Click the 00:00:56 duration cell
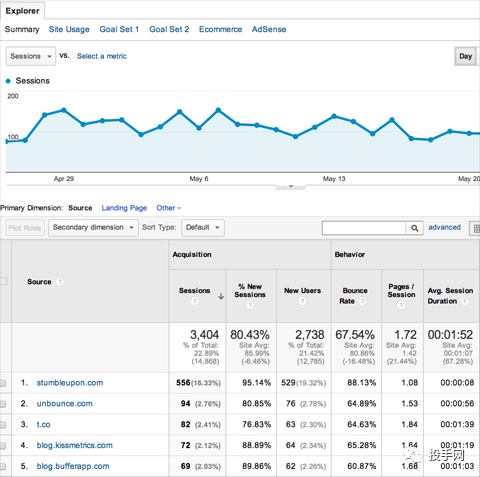Screen dimensions: 480x477 coord(457,404)
